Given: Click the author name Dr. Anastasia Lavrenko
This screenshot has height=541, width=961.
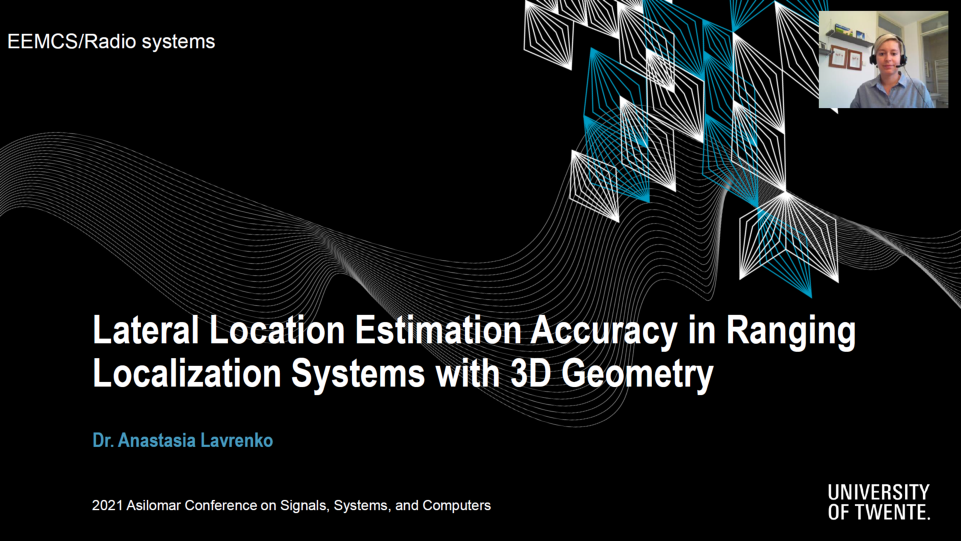Looking at the screenshot, I should click(183, 440).
